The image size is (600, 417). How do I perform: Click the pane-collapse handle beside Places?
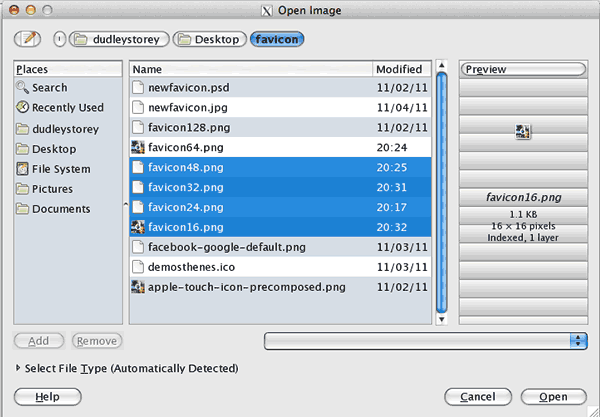(x=126, y=205)
